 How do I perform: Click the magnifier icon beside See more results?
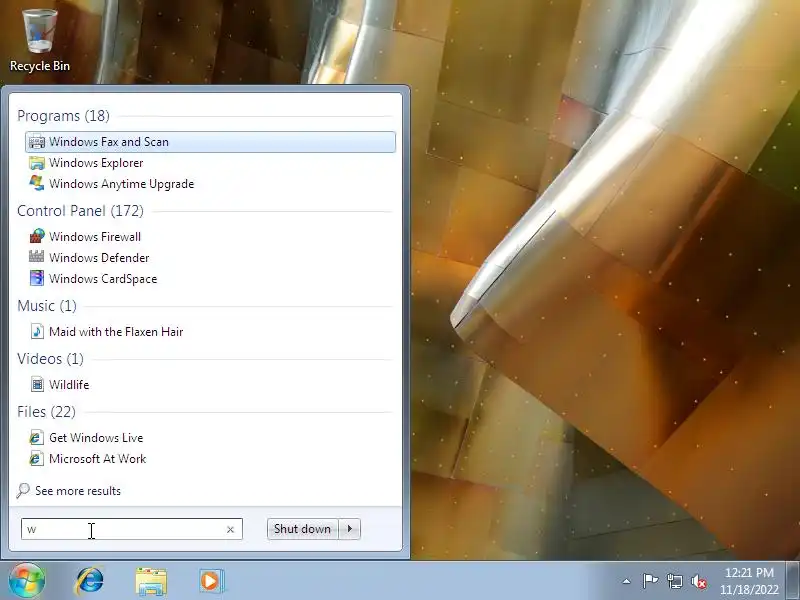tap(23, 490)
